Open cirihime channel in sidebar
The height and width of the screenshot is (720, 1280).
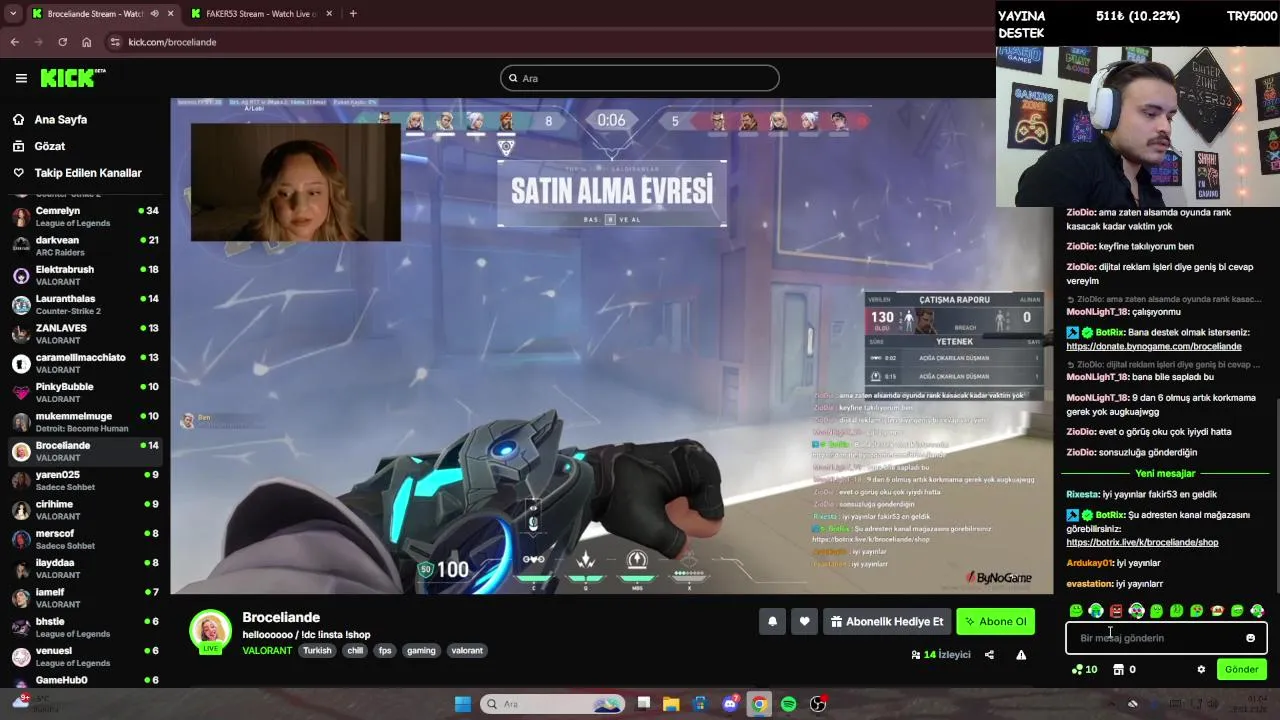[85, 510]
